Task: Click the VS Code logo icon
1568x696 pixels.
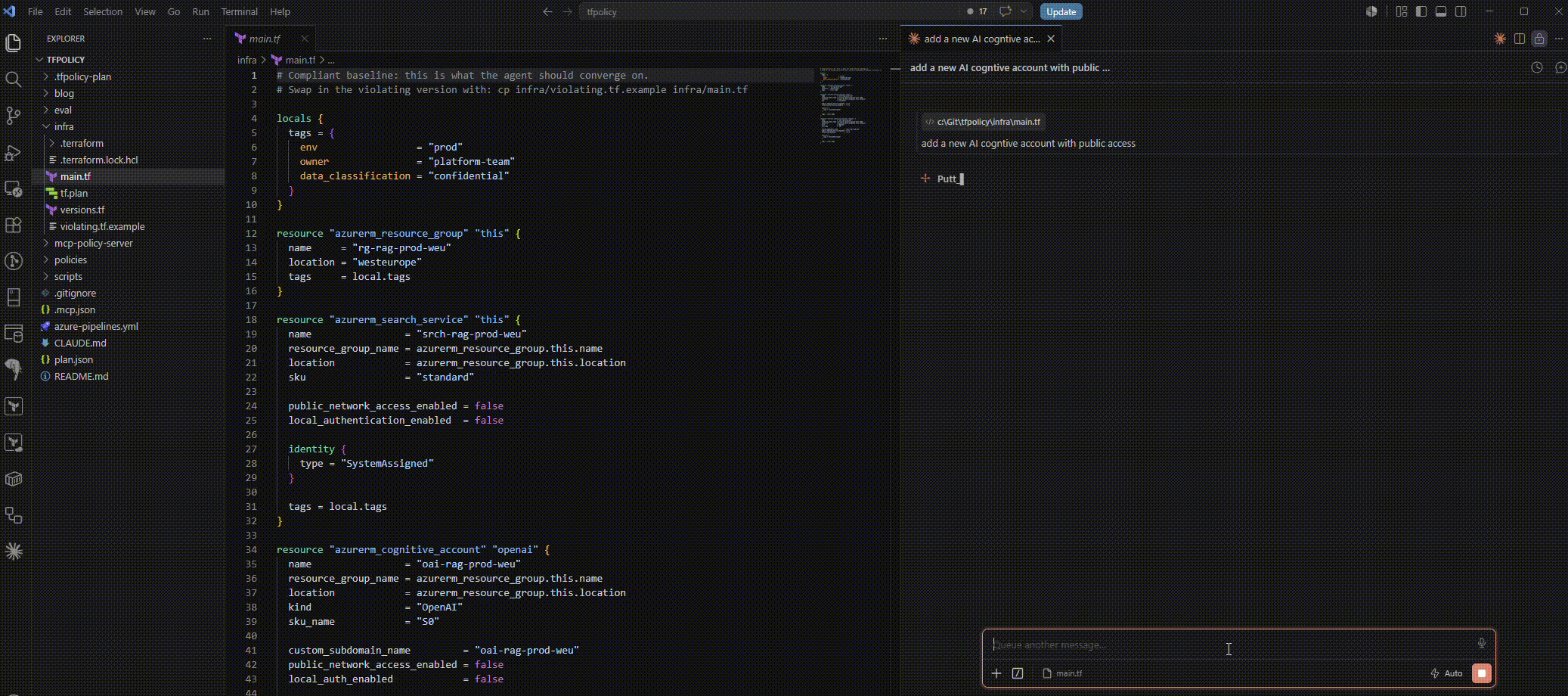Action: click(x=10, y=11)
